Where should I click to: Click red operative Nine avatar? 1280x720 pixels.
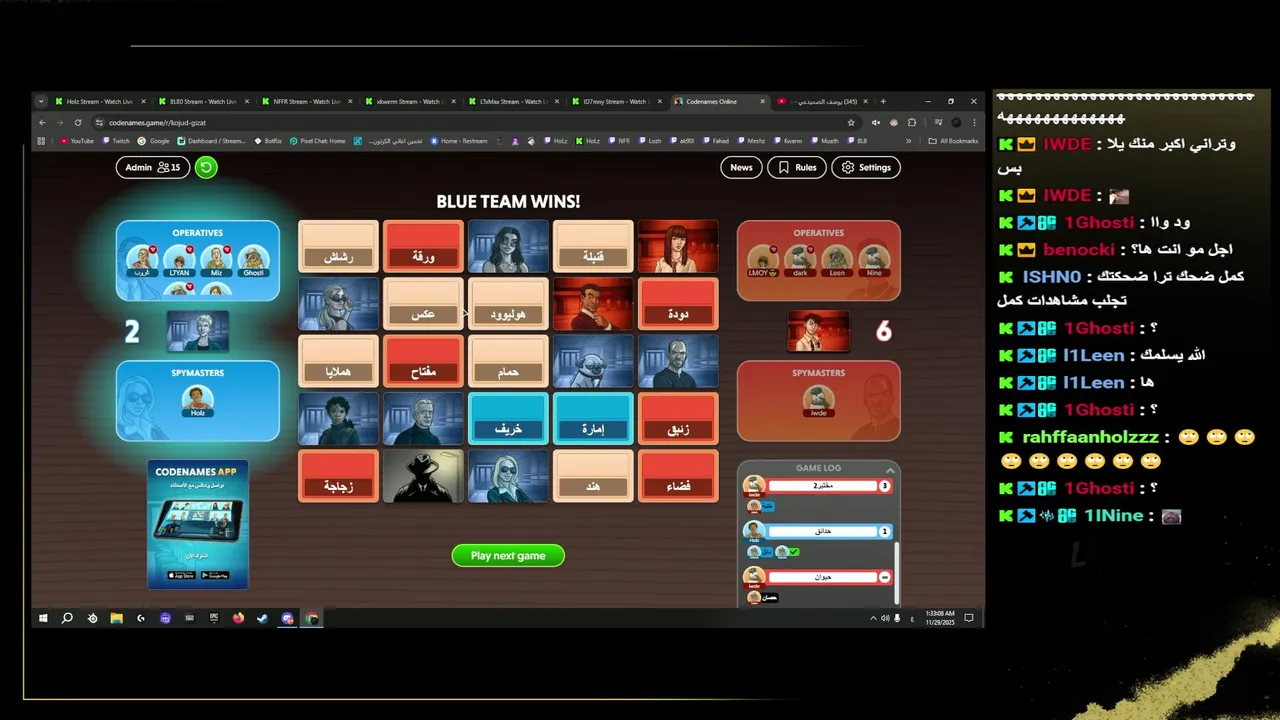[x=874, y=260]
